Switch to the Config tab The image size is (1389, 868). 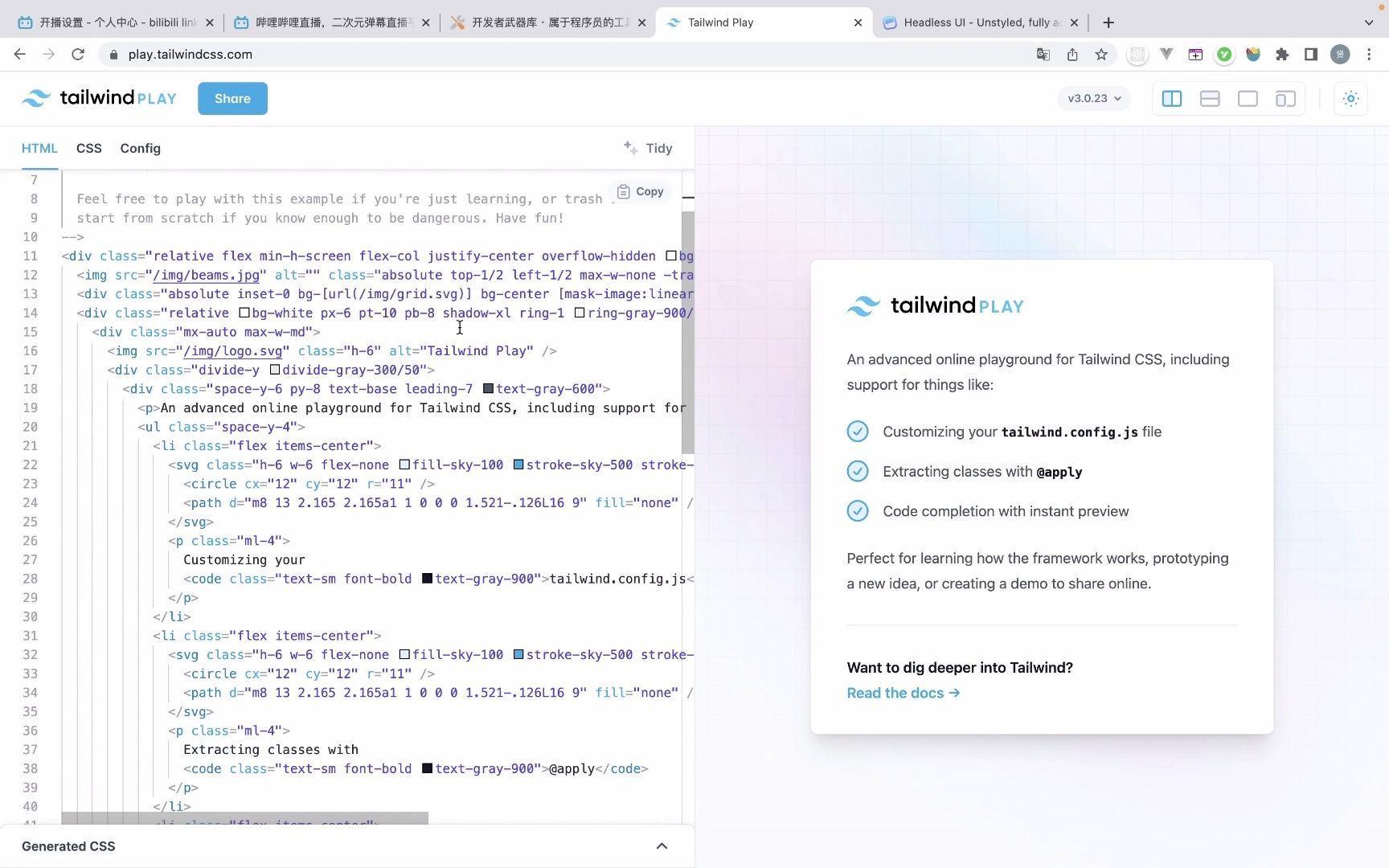click(x=141, y=148)
